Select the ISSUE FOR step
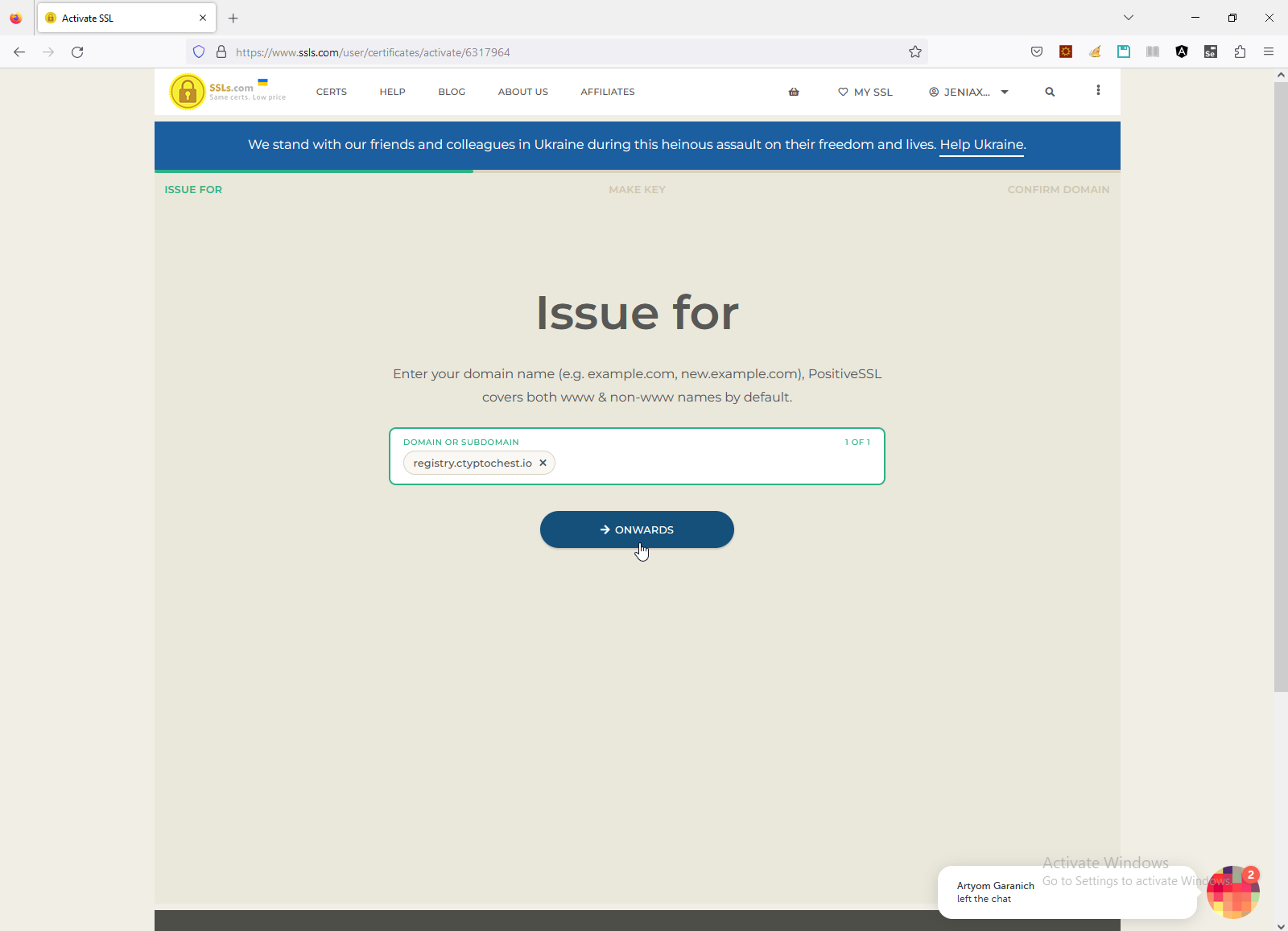 click(x=193, y=190)
